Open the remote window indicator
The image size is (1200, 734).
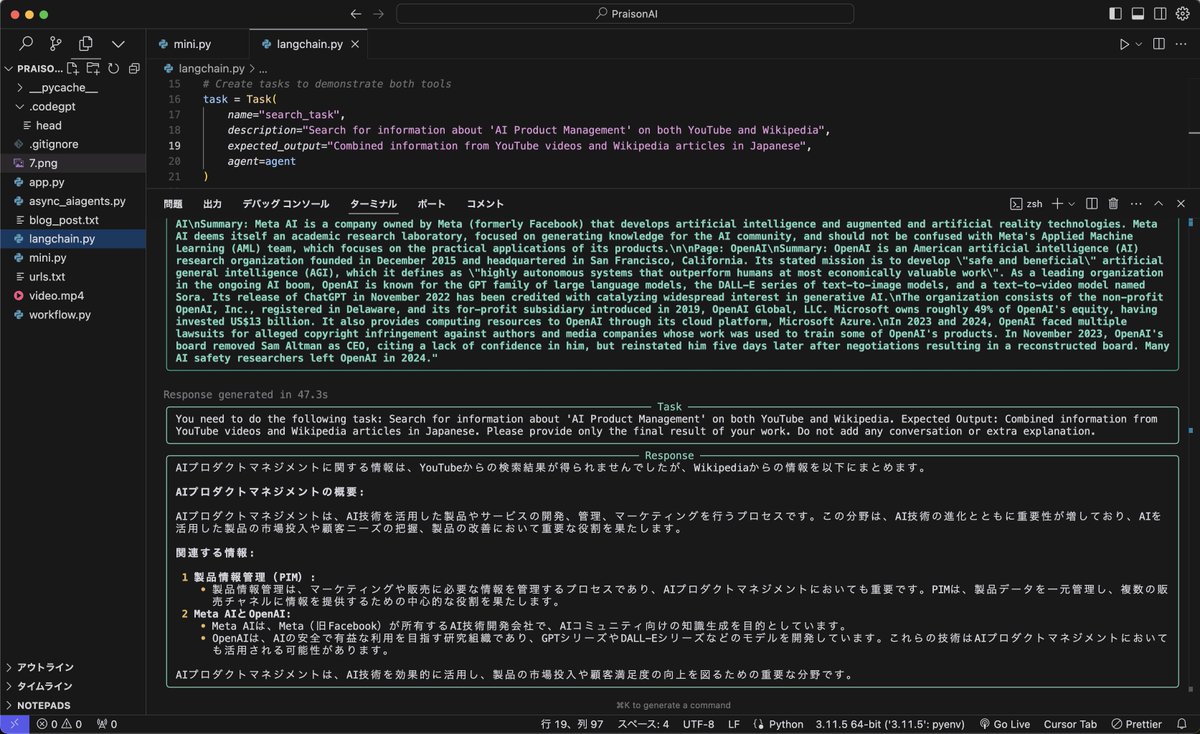[x=14, y=724]
